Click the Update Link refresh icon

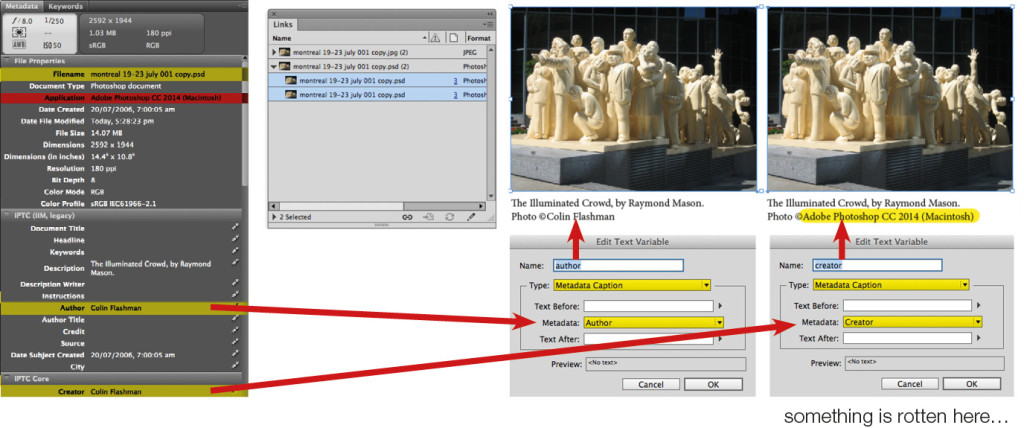[x=449, y=217]
